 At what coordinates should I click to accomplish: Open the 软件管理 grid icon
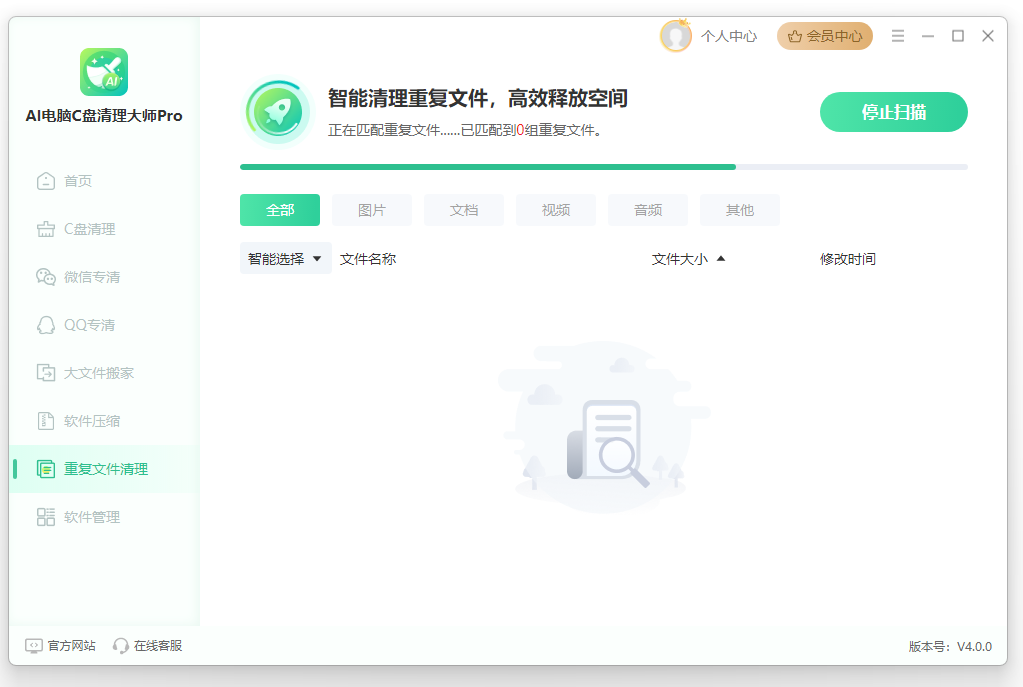point(46,517)
